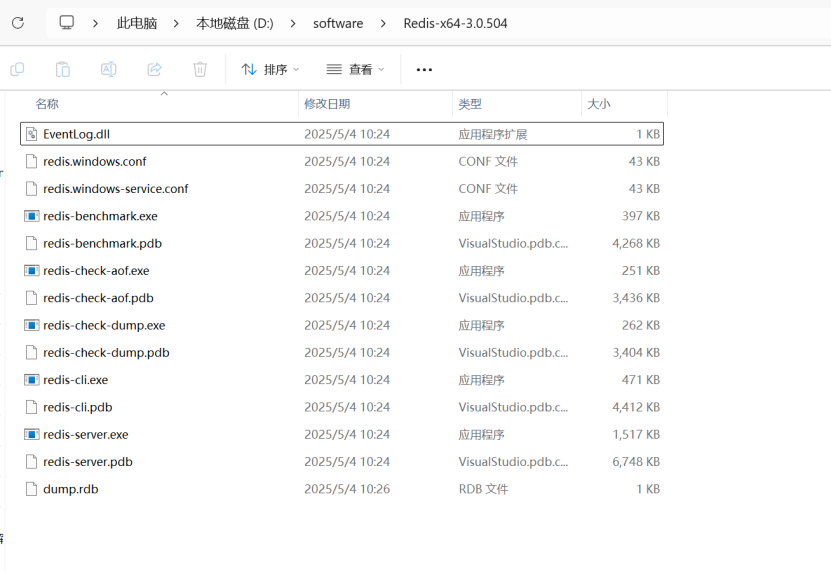This screenshot has width=831, height=573.
Task: Click the dump.rdb file icon
Action: pos(32,489)
